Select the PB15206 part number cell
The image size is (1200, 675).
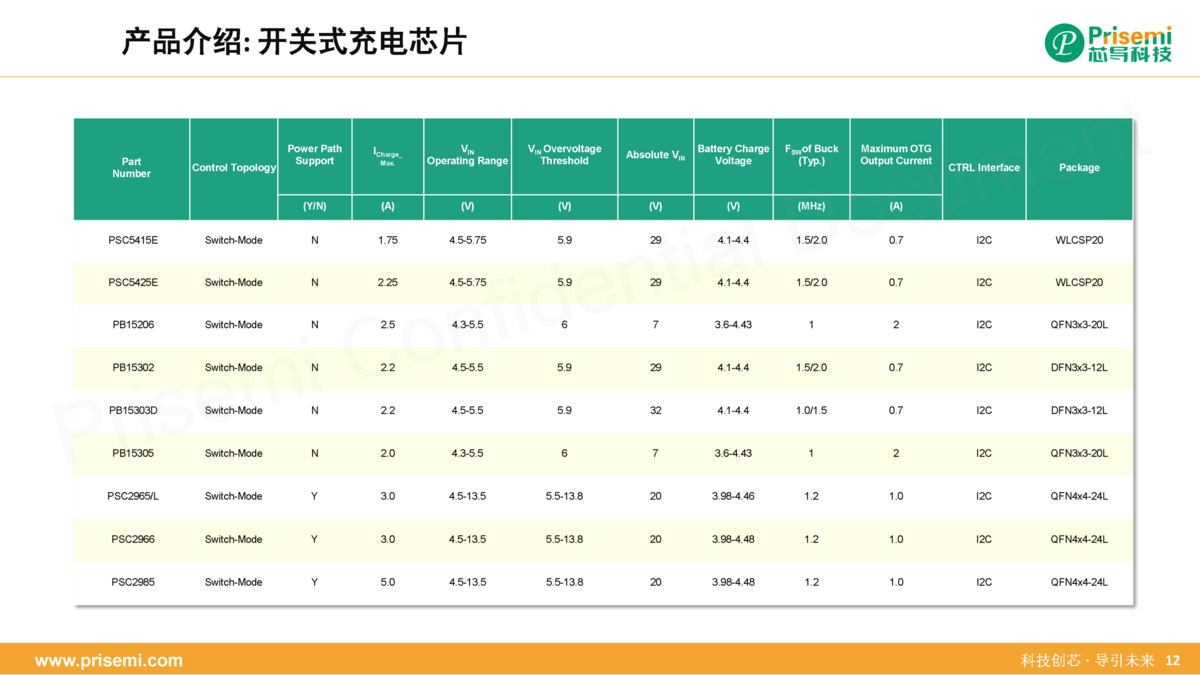pos(133,325)
